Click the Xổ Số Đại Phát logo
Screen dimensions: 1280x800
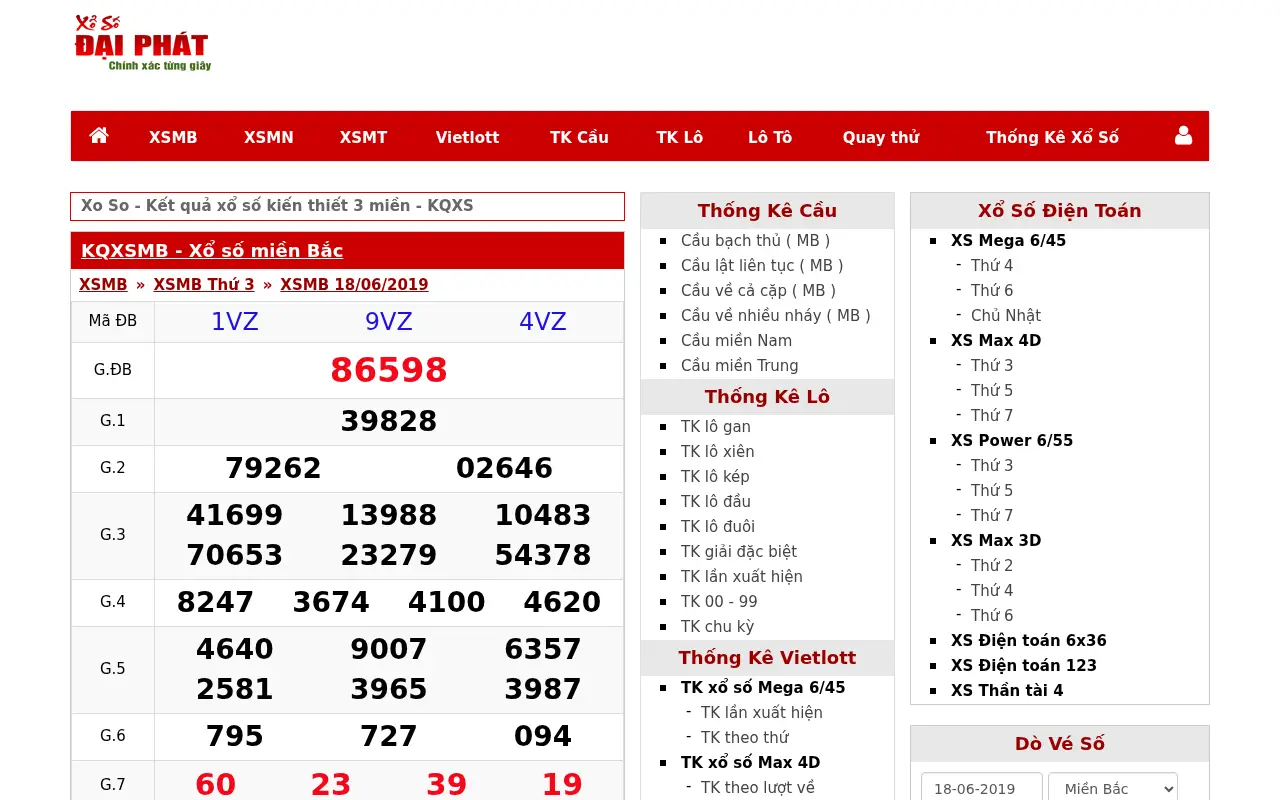[142, 43]
